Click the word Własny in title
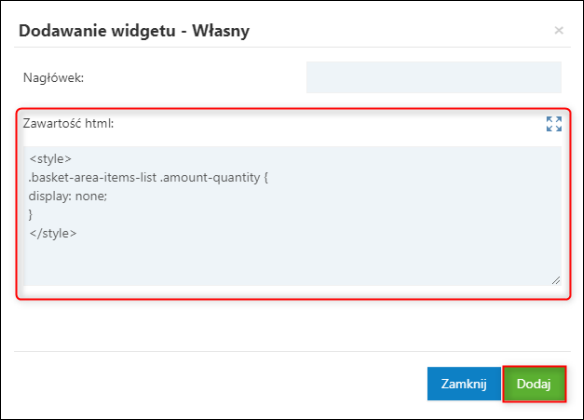Screen dimensions: 584x420 [x=221, y=31]
